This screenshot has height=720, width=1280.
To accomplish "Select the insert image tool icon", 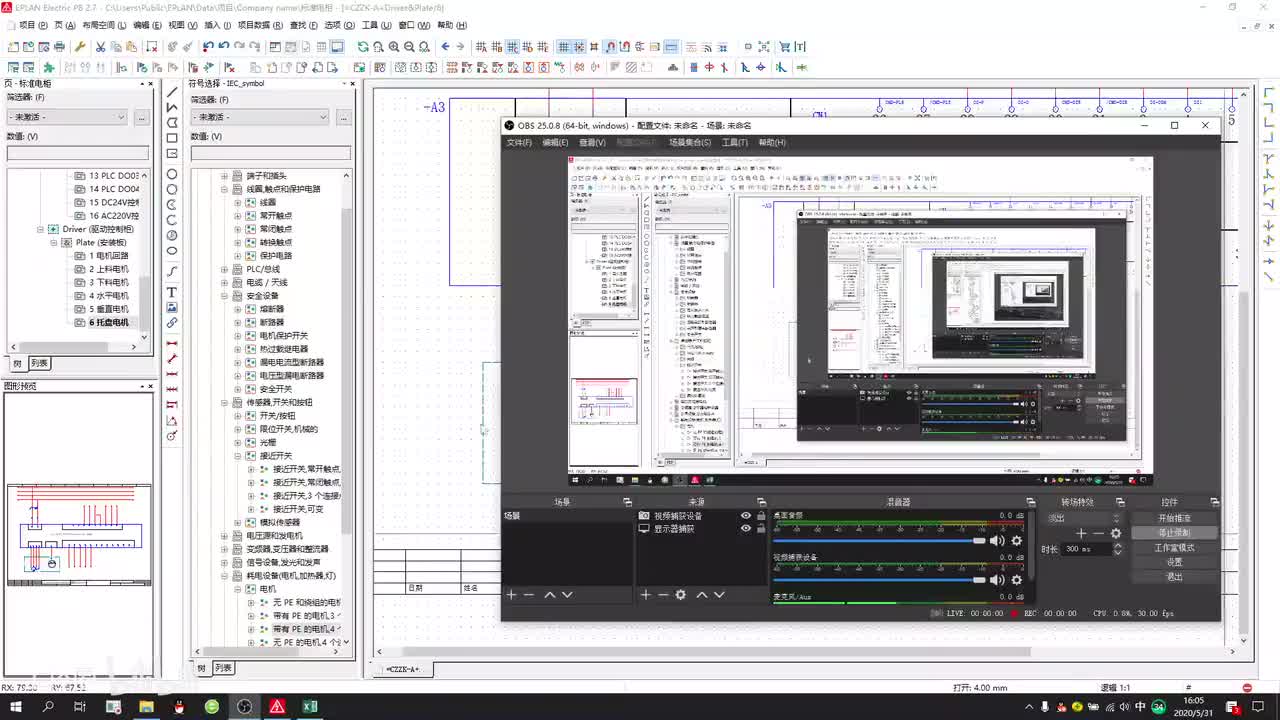I will pyautogui.click(x=172, y=308).
